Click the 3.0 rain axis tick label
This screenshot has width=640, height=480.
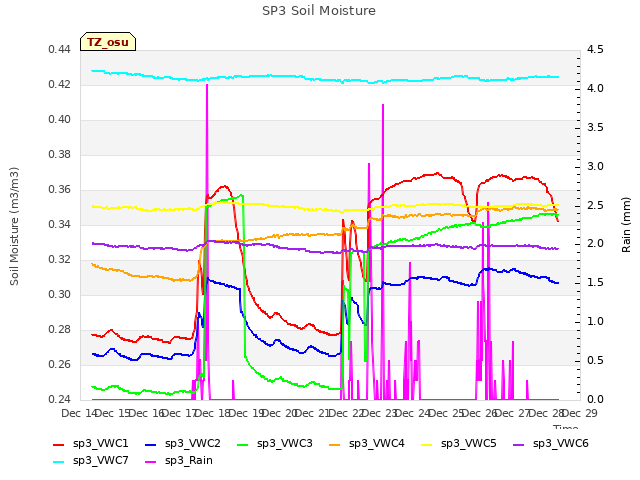[x=595, y=167]
